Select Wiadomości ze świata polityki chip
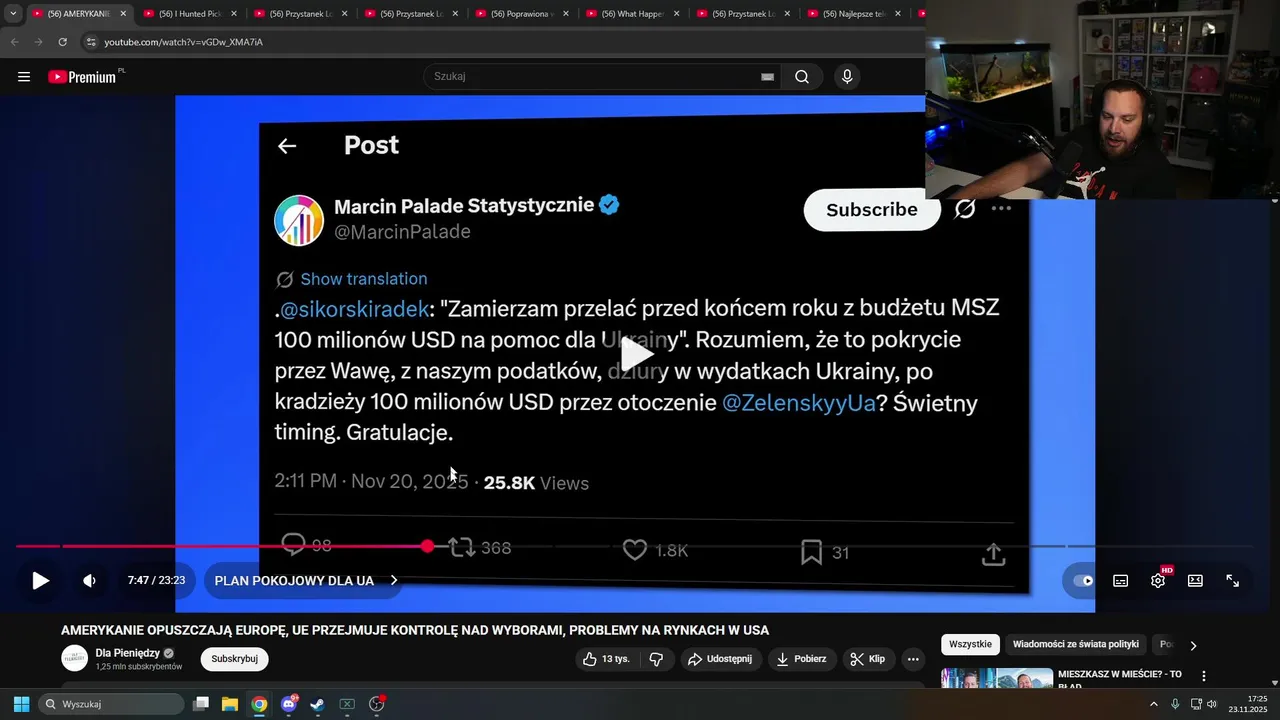The width and height of the screenshot is (1280, 720). pyautogui.click(x=1076, y=645)
